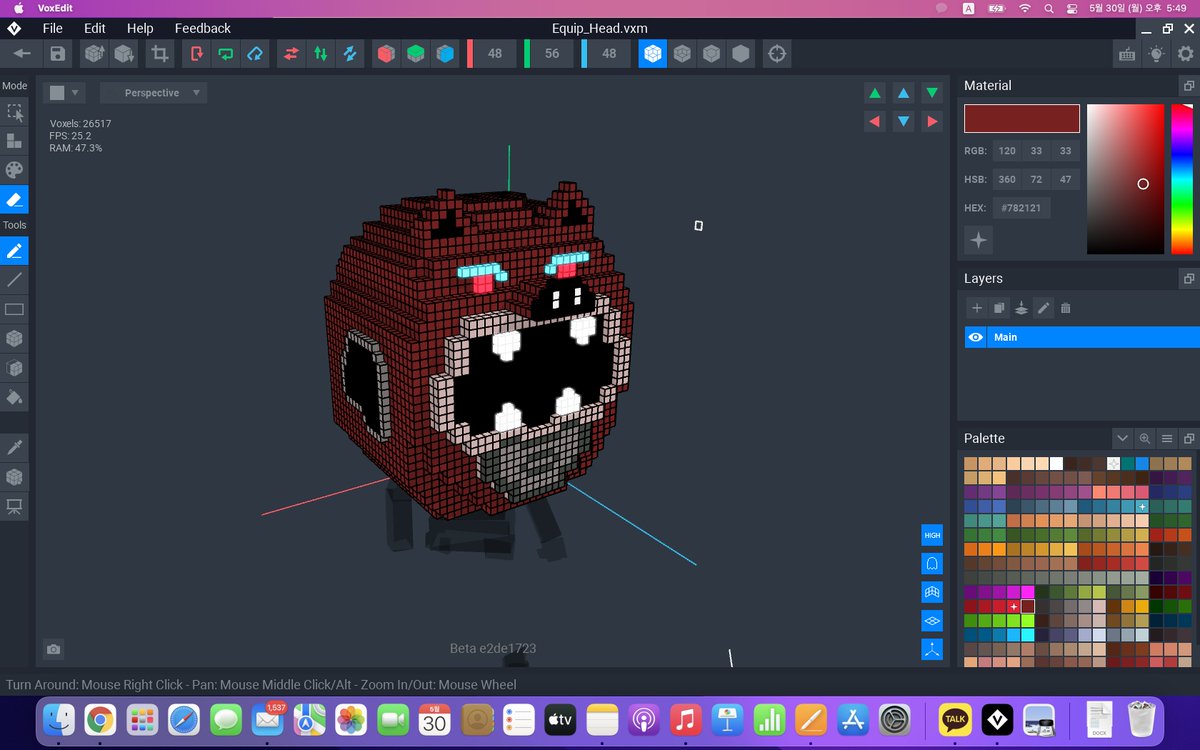This screenshot has height=750, width=1200.
Task: Select the marquee selection mode icon
Action: 14,112
